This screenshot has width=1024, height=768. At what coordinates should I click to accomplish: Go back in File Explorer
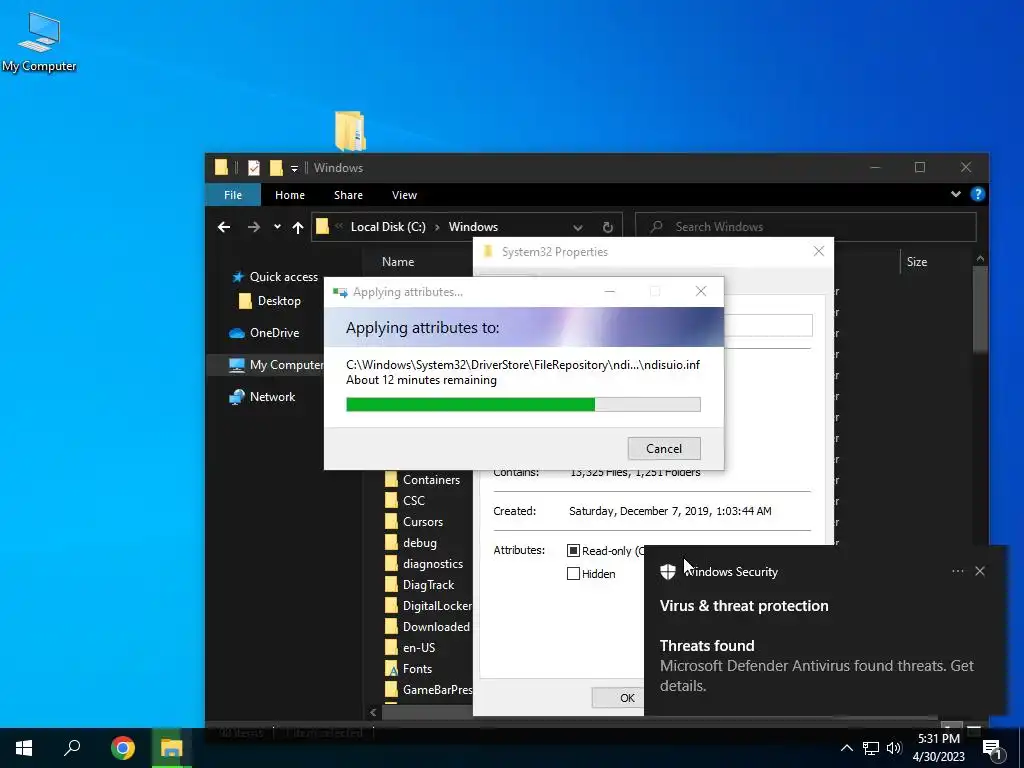[x=224, y=227]
